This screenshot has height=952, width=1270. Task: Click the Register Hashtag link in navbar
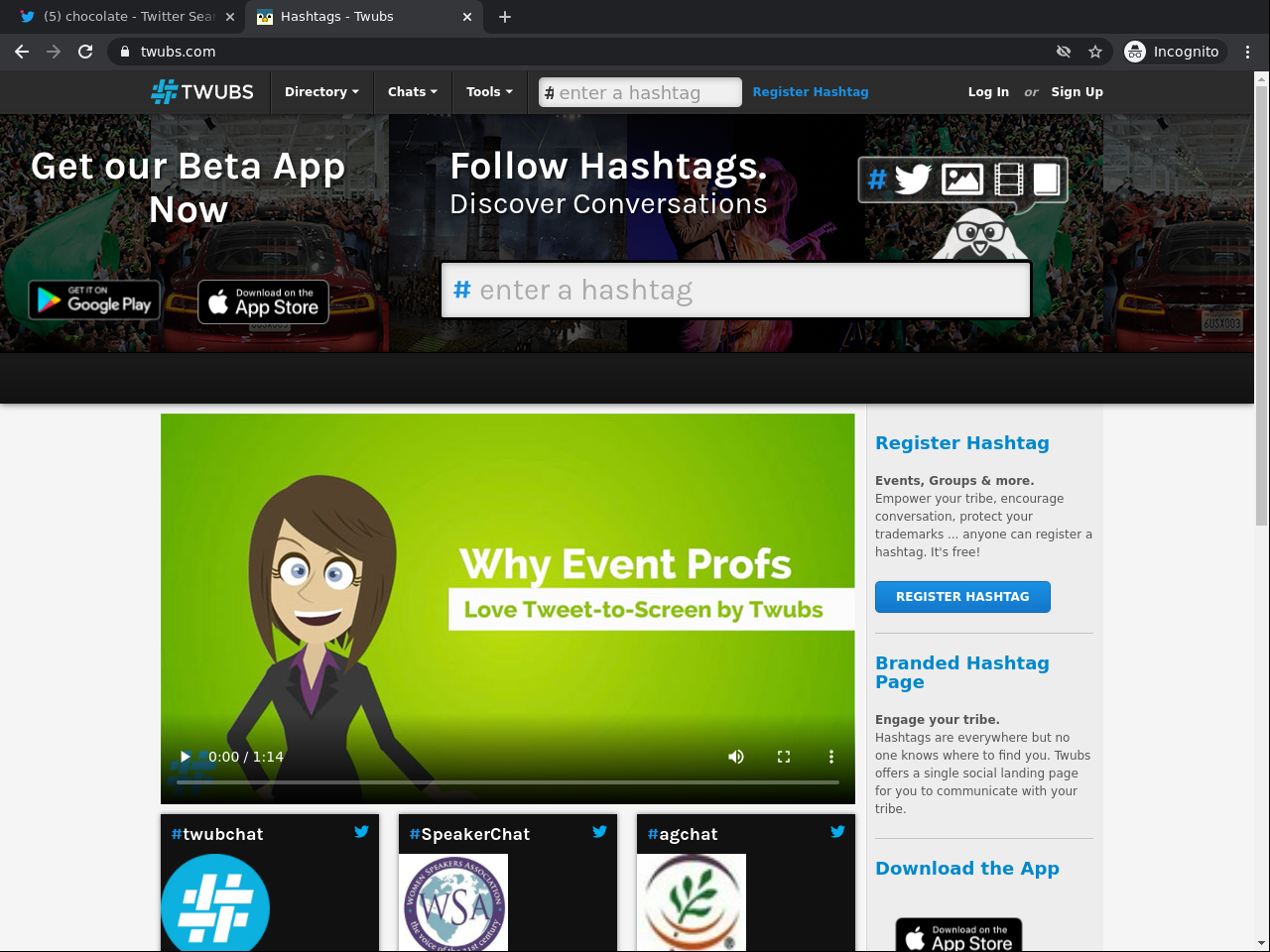811,92
